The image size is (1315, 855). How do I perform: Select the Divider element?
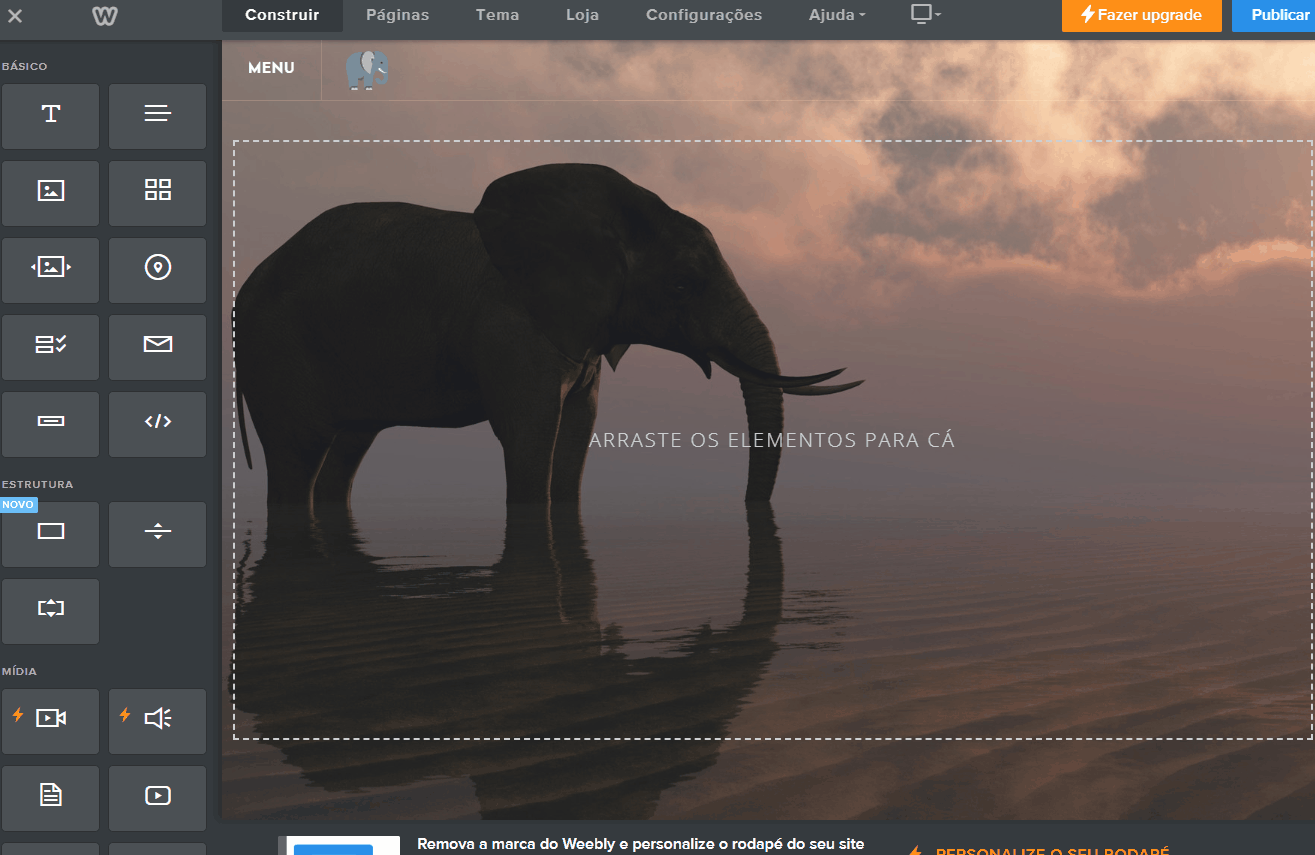(x=157, y=534)
